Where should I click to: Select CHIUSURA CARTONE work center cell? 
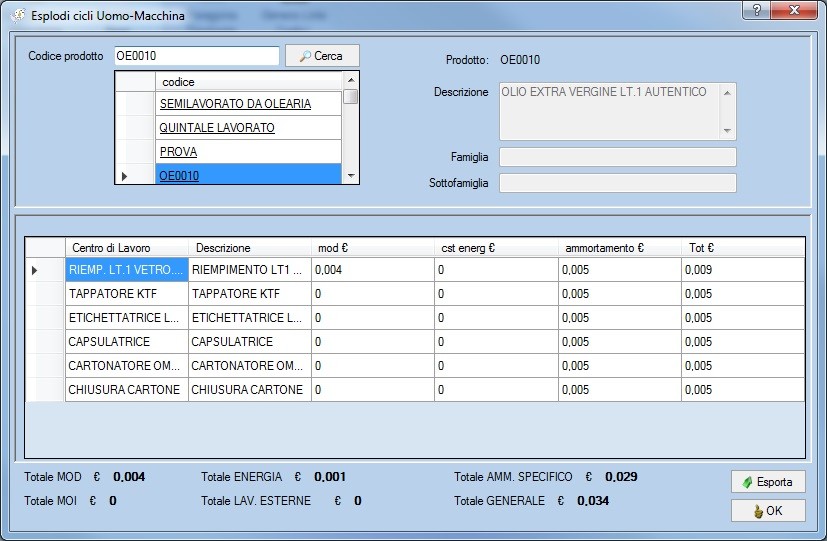127,390
